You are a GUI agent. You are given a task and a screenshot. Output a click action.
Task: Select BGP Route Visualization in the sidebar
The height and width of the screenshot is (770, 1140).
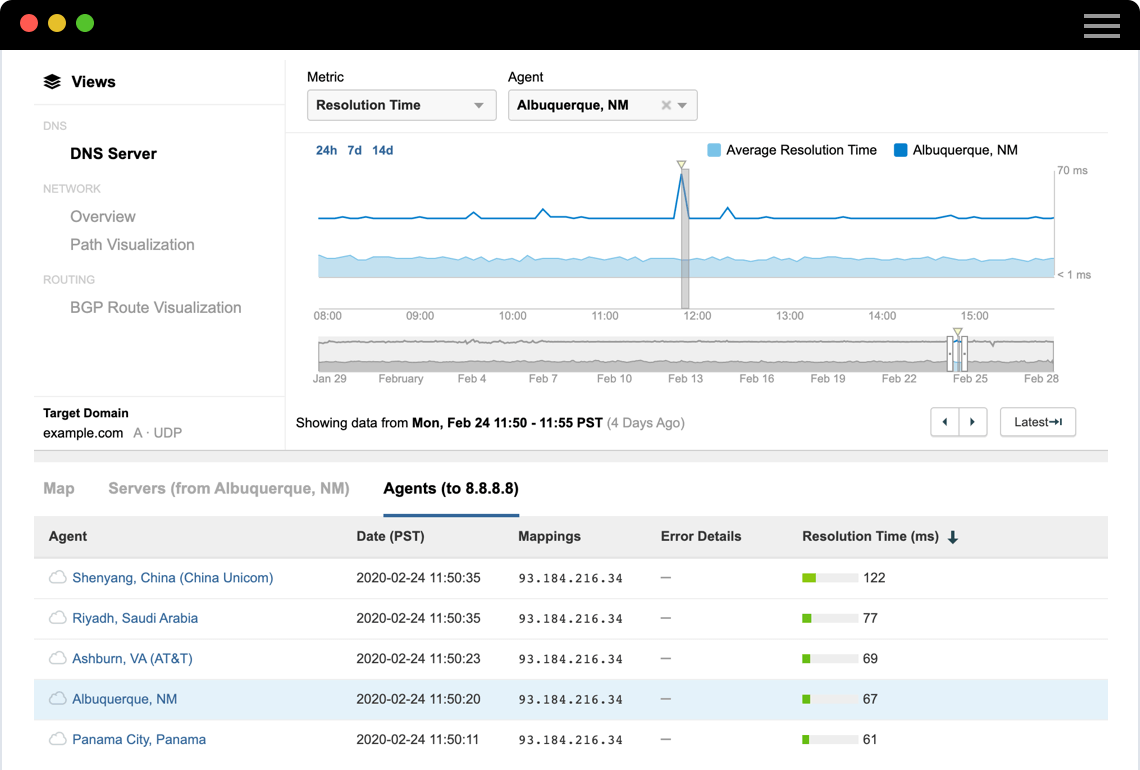(x=155, y=307)
